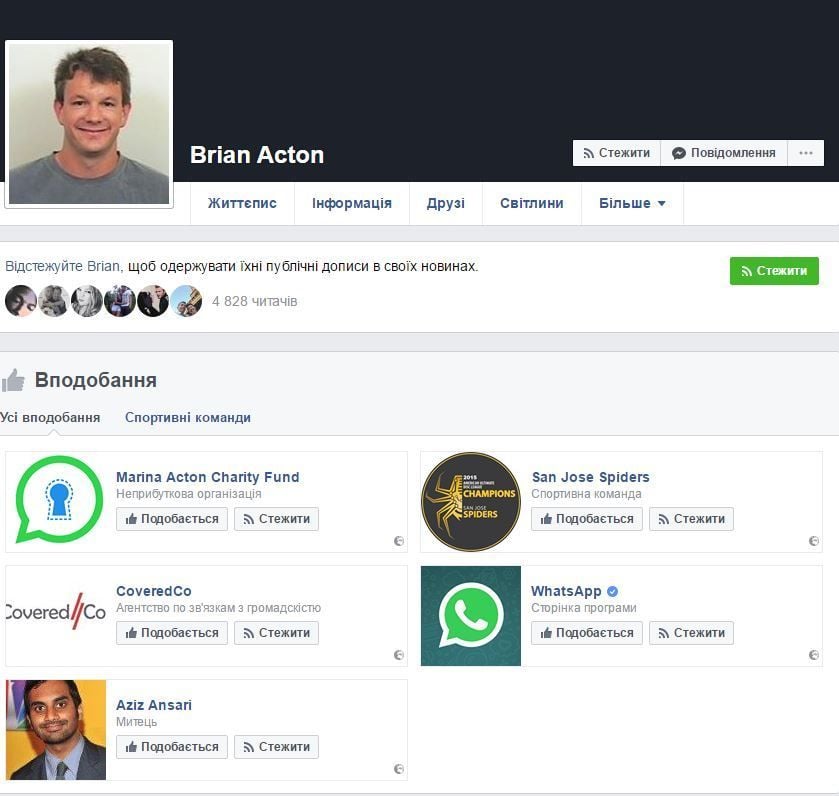Open the Друзі profile tab
The width and height of the screenshot is (839, 796).
click(445, 203)
